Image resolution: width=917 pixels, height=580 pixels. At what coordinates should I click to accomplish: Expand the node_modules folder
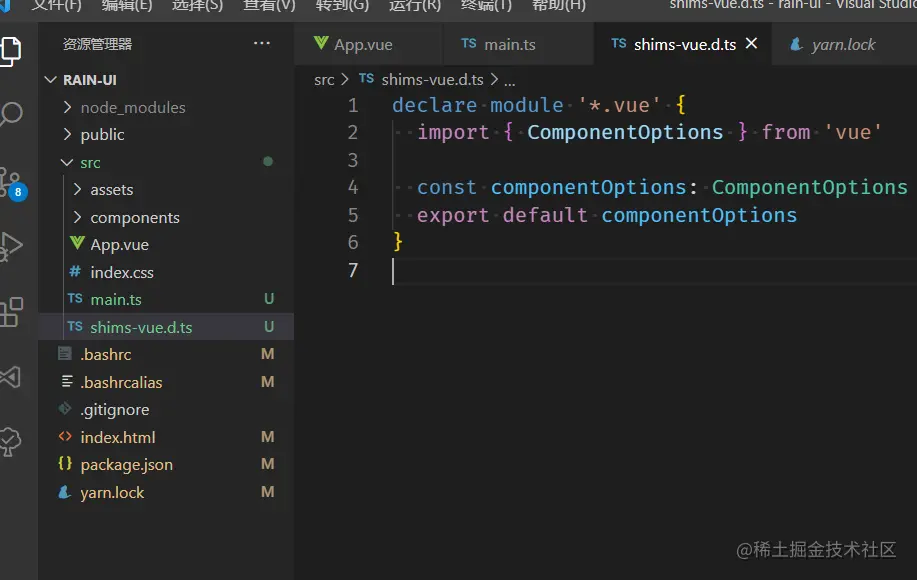click(132, 108)
